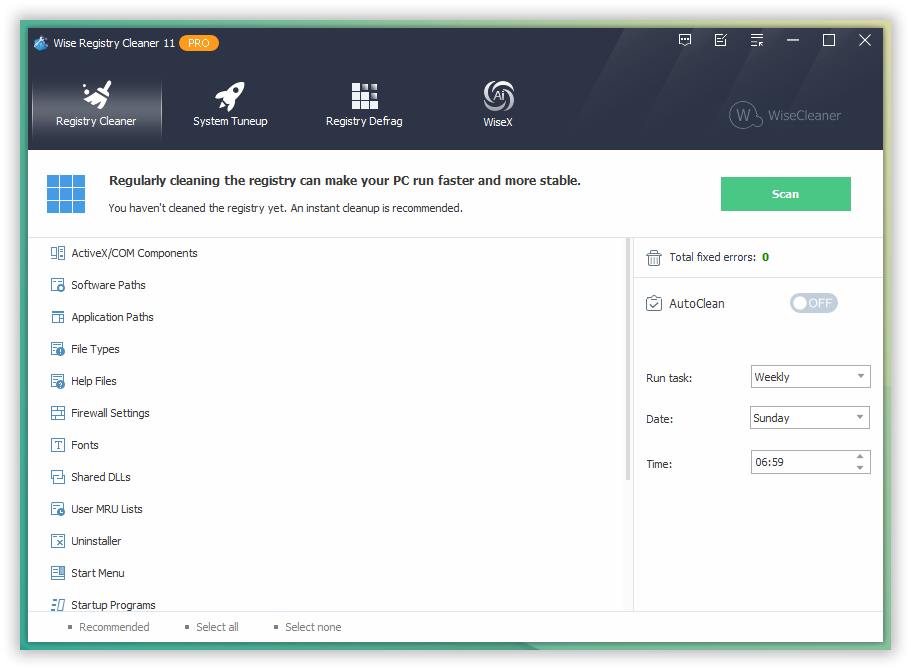Start scan with green Scan button

click(786, 194)
